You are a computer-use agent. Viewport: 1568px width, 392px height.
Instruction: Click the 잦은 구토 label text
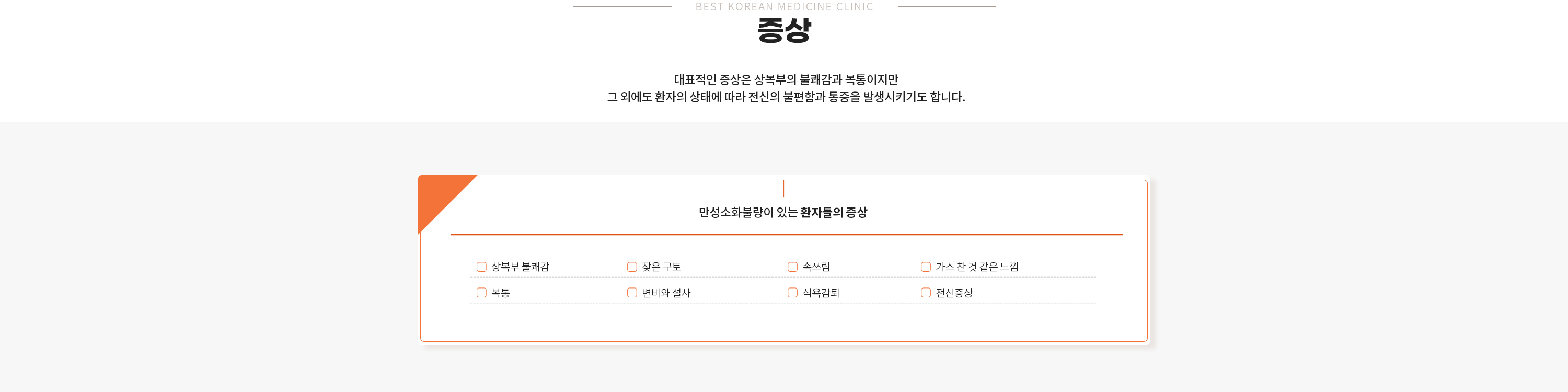(x=661, y=267)
